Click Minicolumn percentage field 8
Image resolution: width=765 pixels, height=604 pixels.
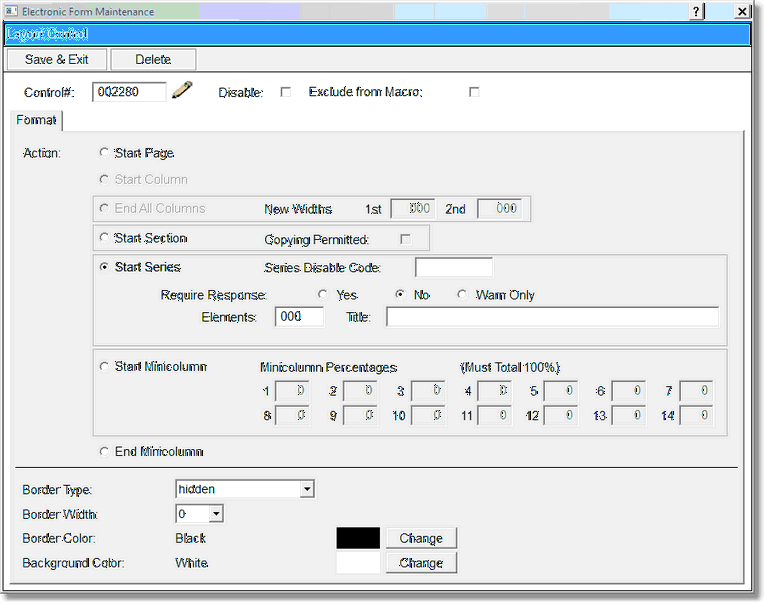coord(292,416)
